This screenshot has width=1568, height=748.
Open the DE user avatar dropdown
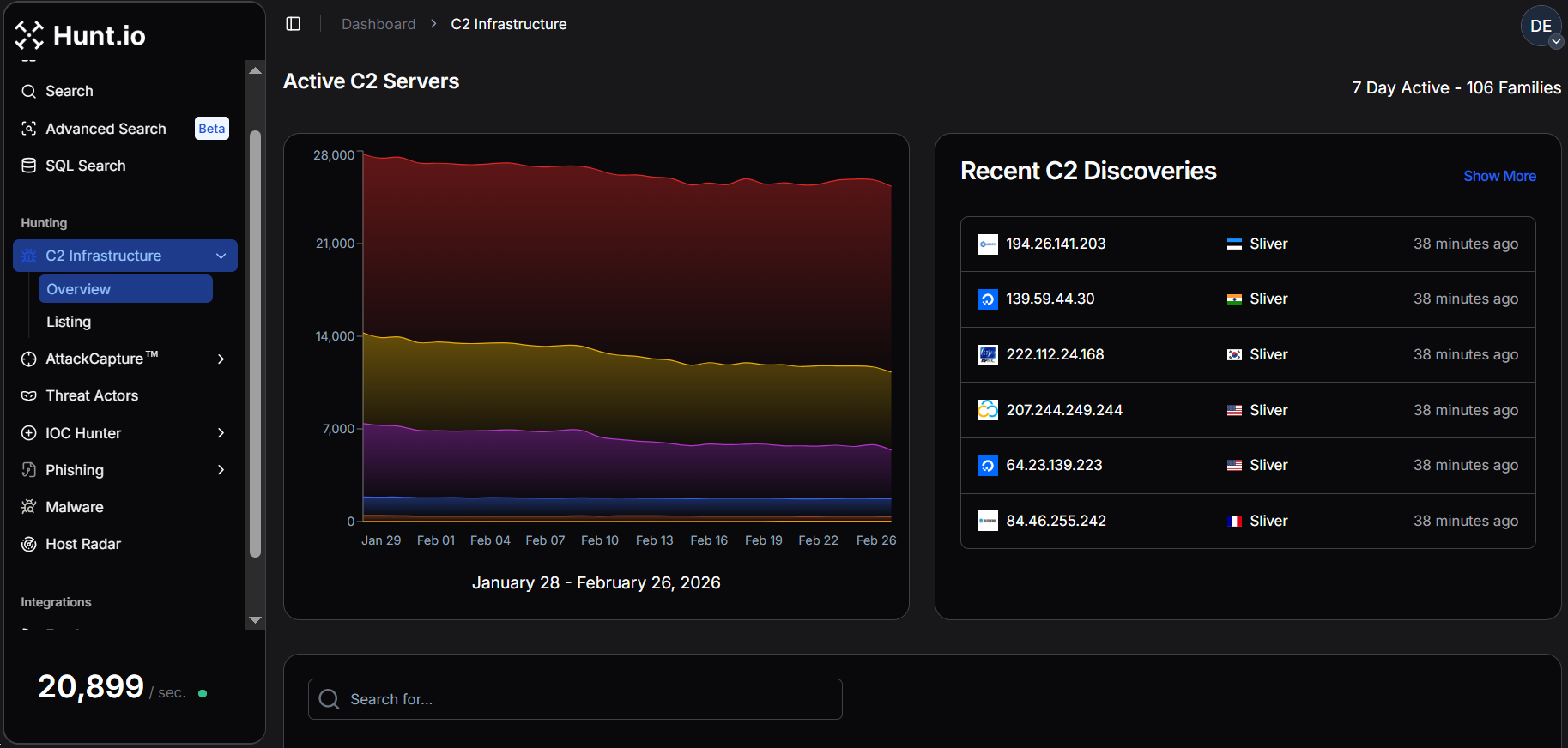[x=1541, y=27]
